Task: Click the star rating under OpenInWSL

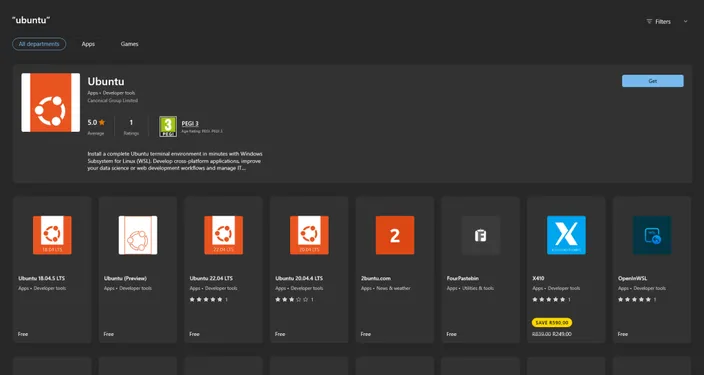Action: click(x=634, y=300)
